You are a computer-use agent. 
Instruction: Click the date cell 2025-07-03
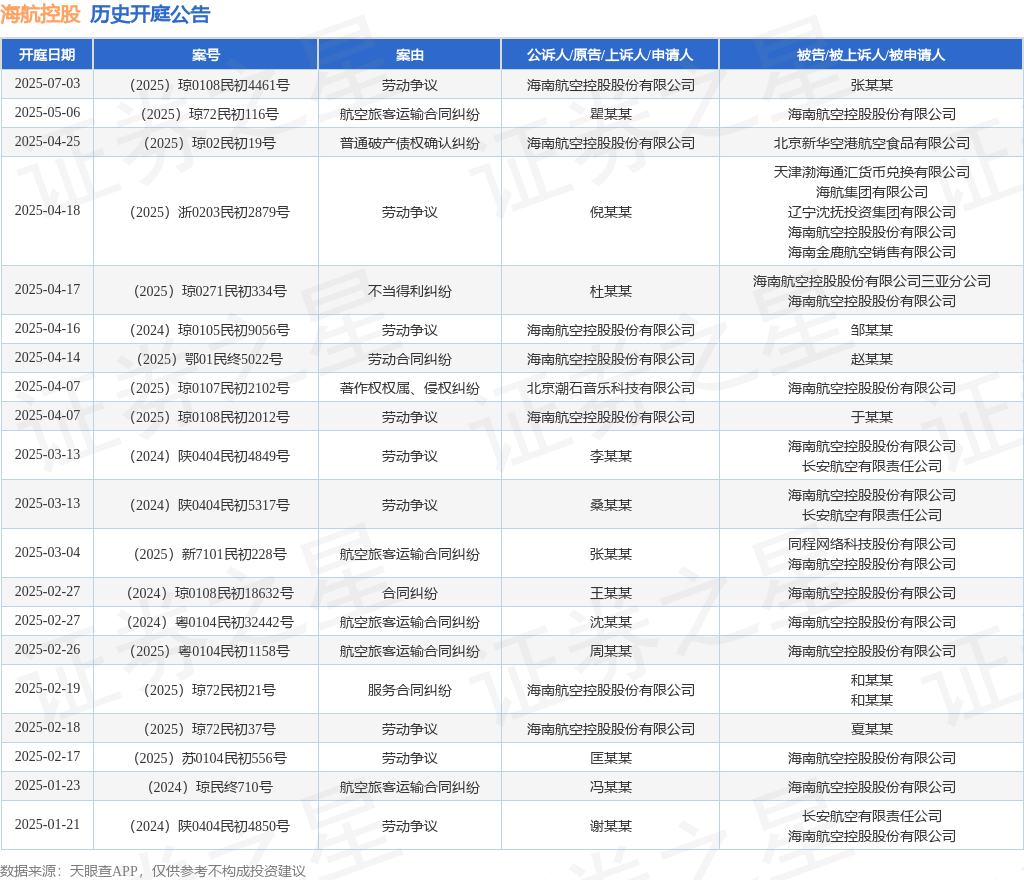coord(47,84)
